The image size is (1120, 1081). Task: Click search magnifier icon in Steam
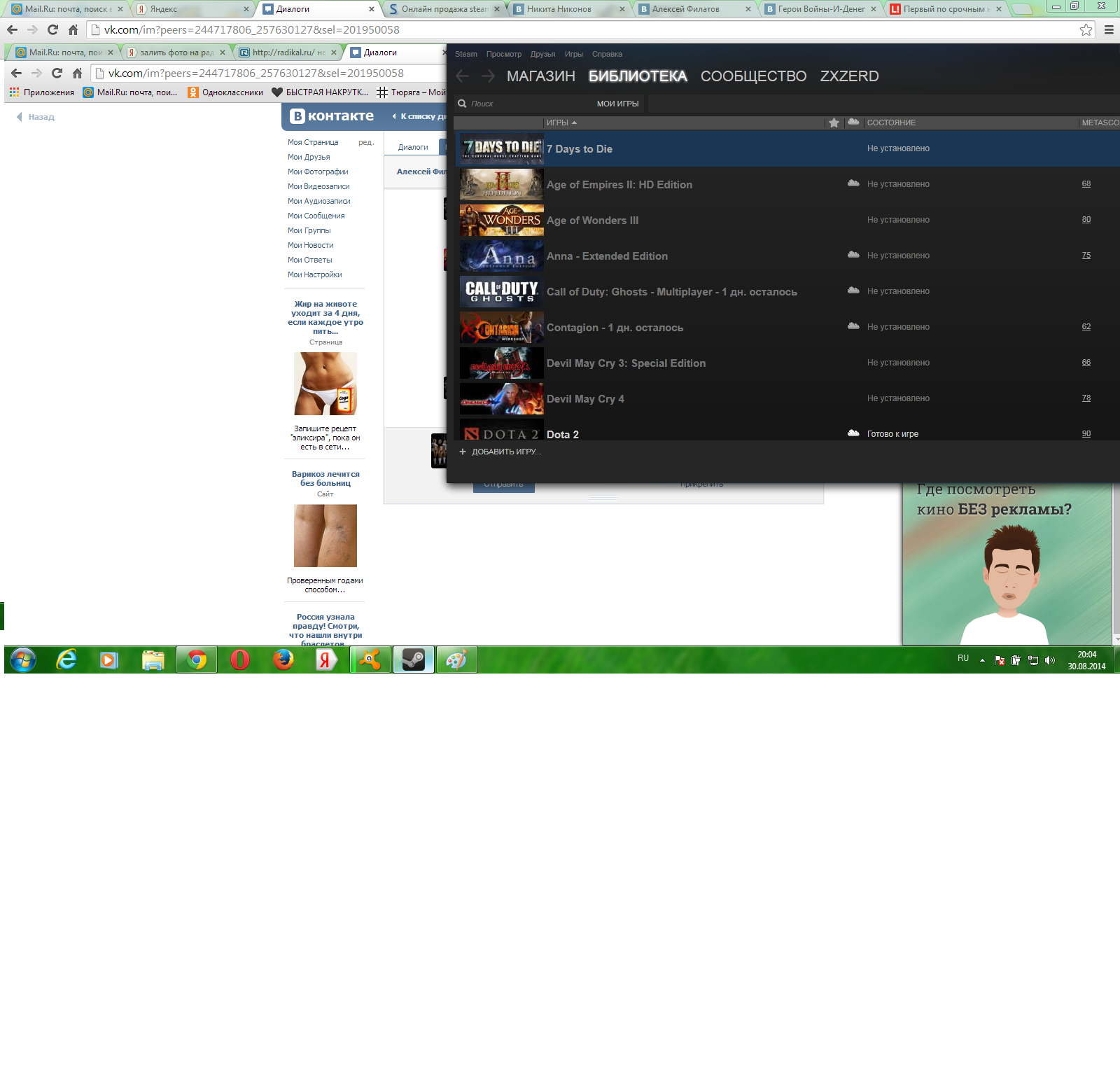(x=462, y=104)
